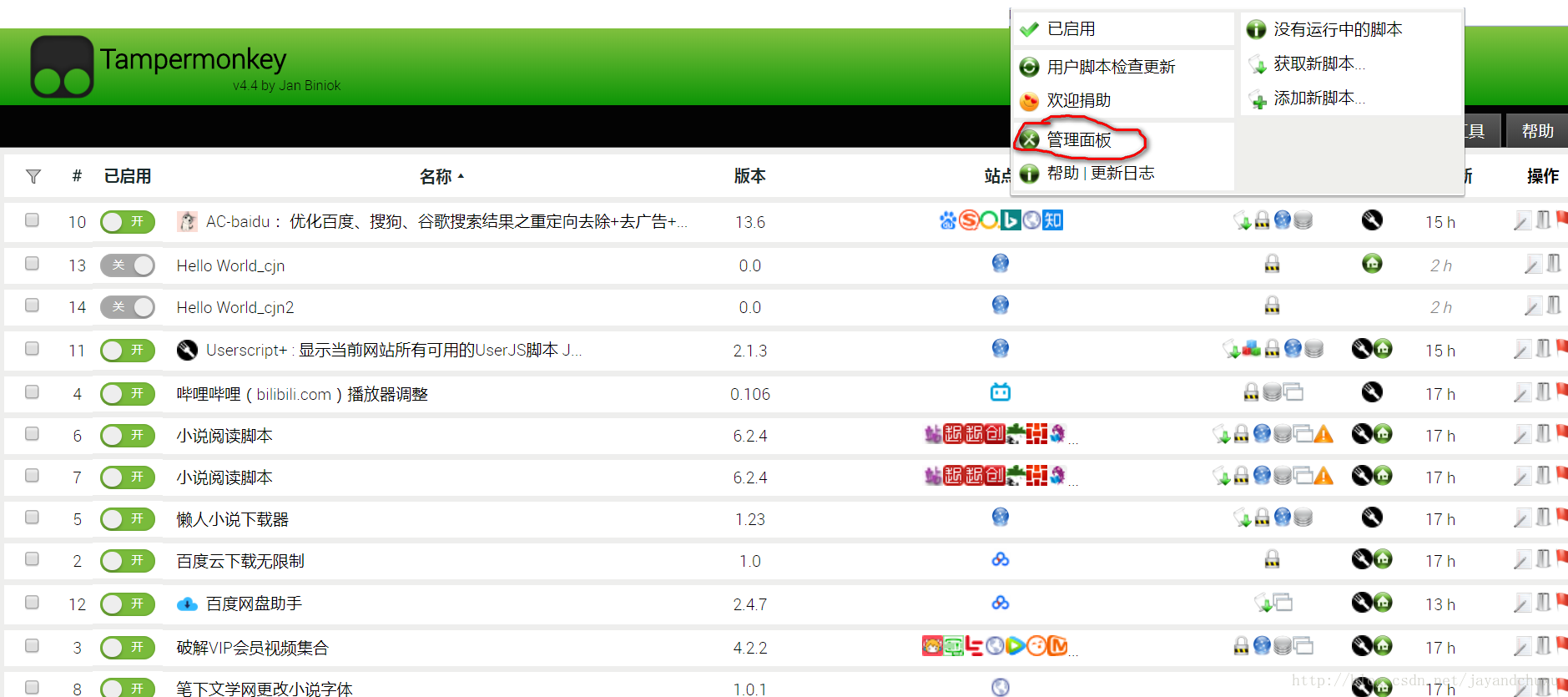
Task: Click version 13.6 of AC-baidu
Action: coord(750,222)
